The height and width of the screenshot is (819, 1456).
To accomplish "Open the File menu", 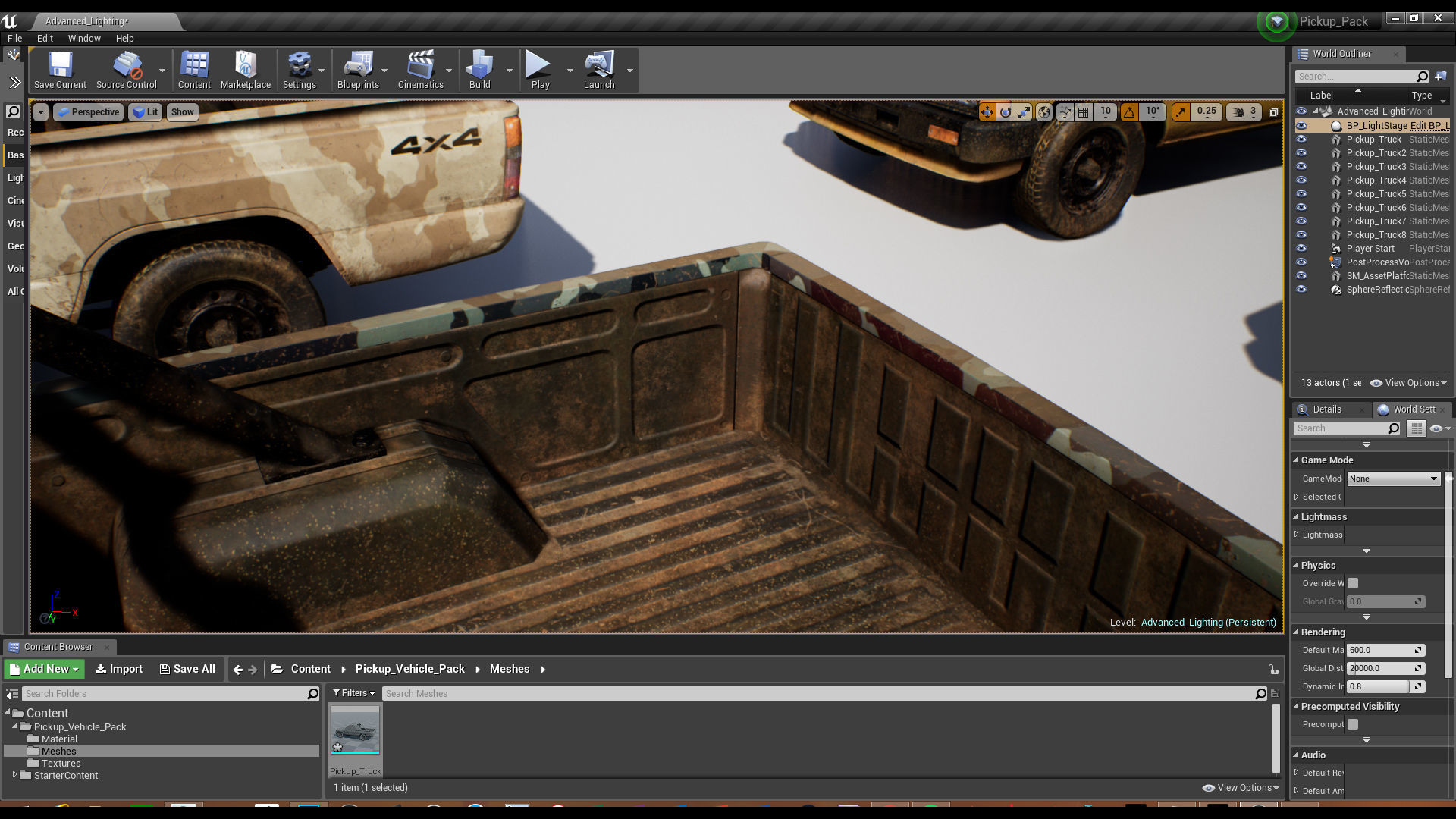I will click(x=14, y=38).
